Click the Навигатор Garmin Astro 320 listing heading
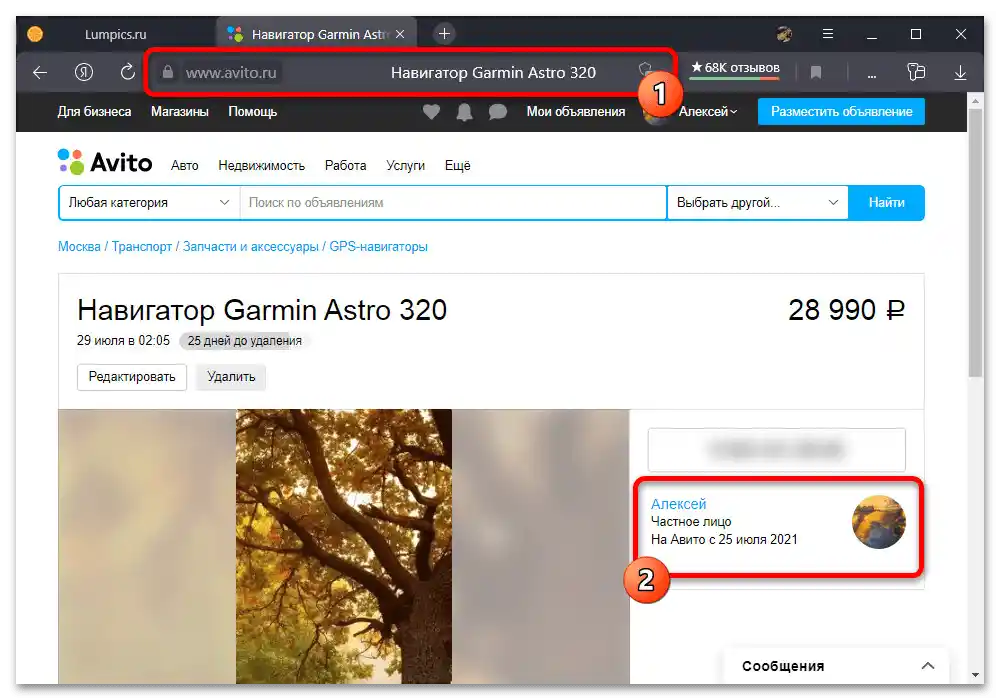The image size is (1000, 700). point(262,311)
